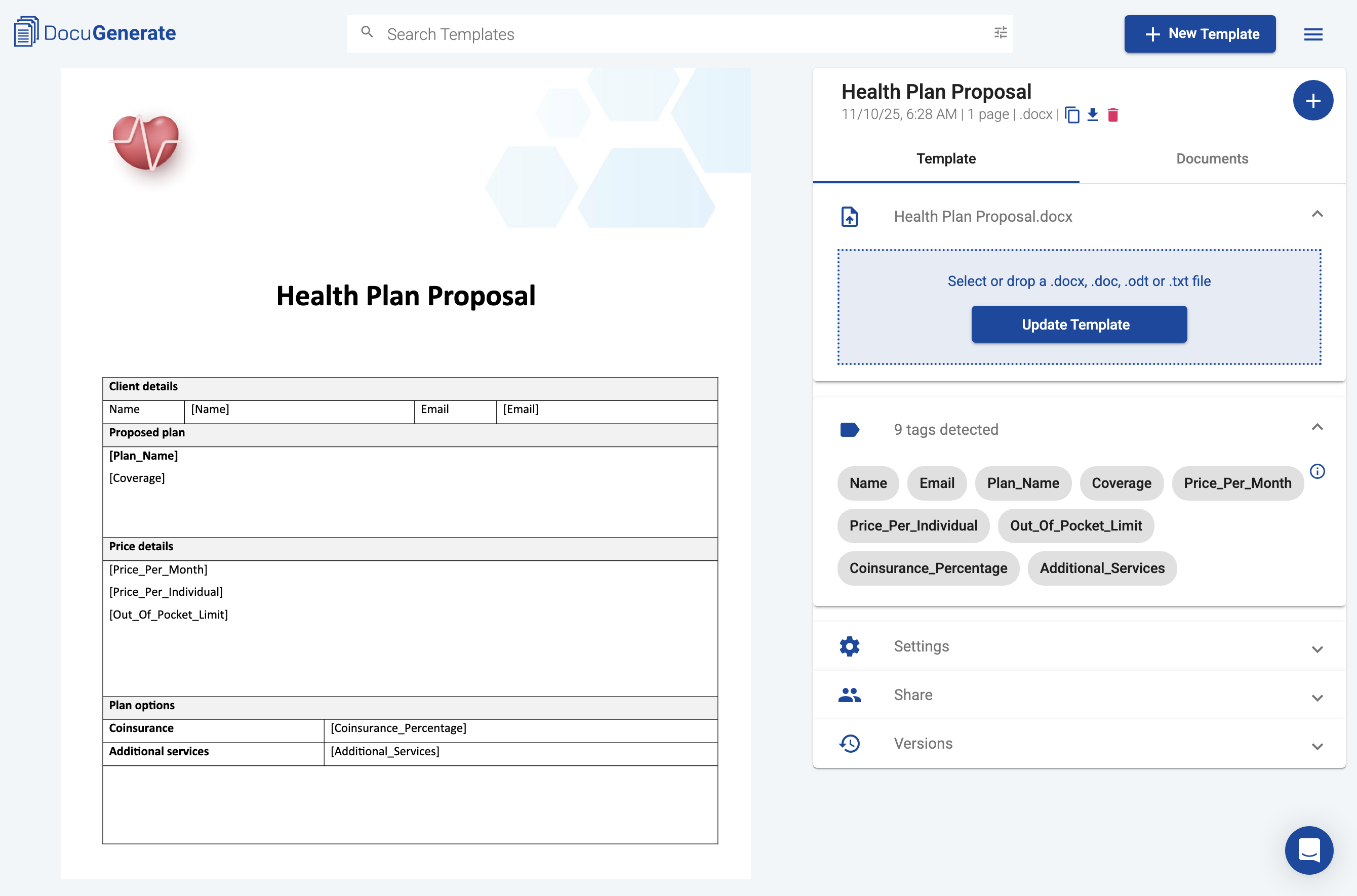
Task: Open the hamburger menu
Action: point(1313,34)
